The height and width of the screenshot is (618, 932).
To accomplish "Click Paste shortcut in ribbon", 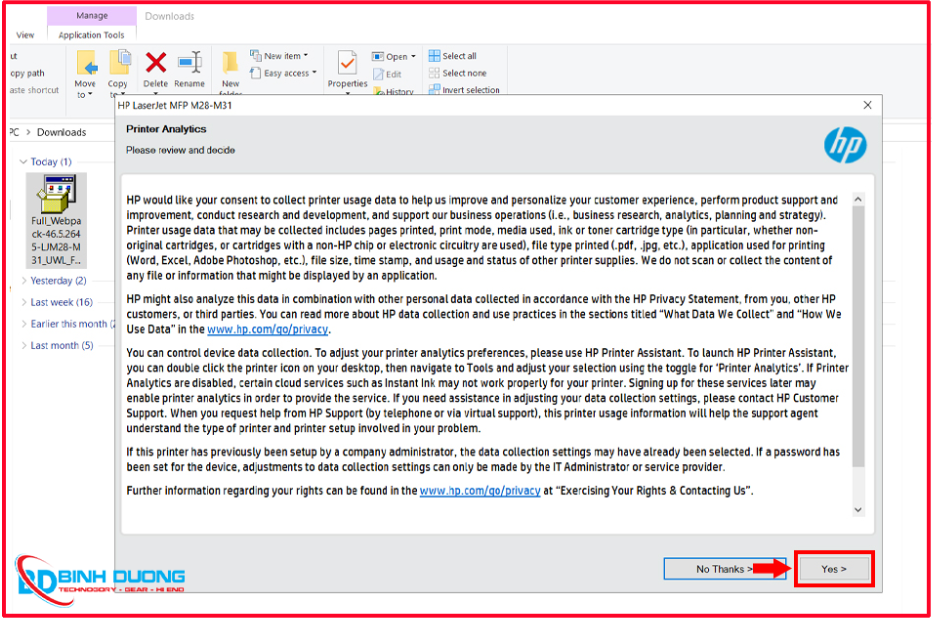I will [34, 90].
